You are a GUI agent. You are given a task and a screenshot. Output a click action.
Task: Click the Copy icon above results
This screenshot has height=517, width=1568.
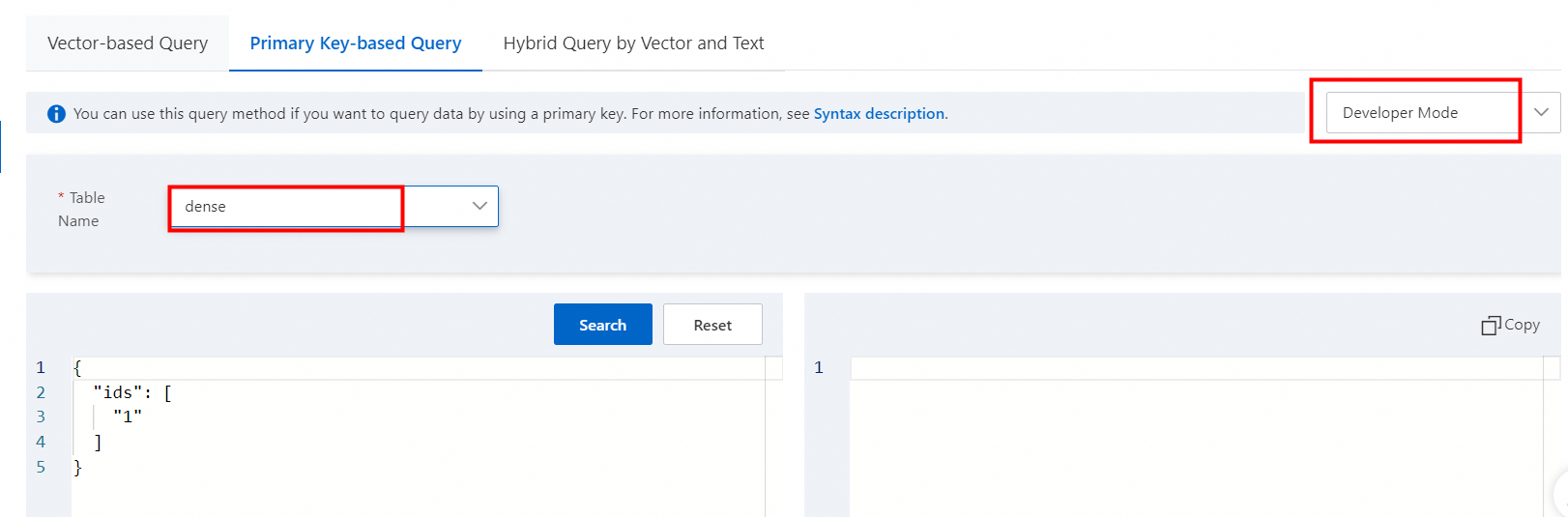coord(1491,326)
